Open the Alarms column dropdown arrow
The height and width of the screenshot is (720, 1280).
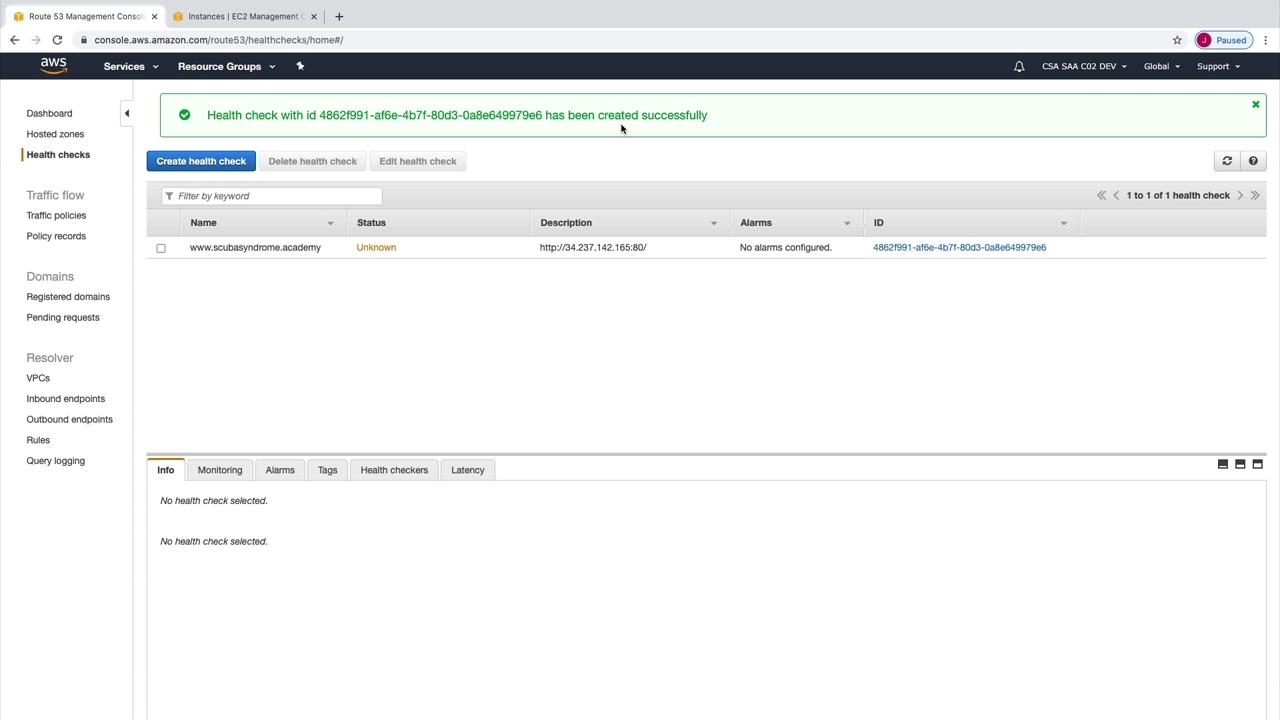point(846,223)
